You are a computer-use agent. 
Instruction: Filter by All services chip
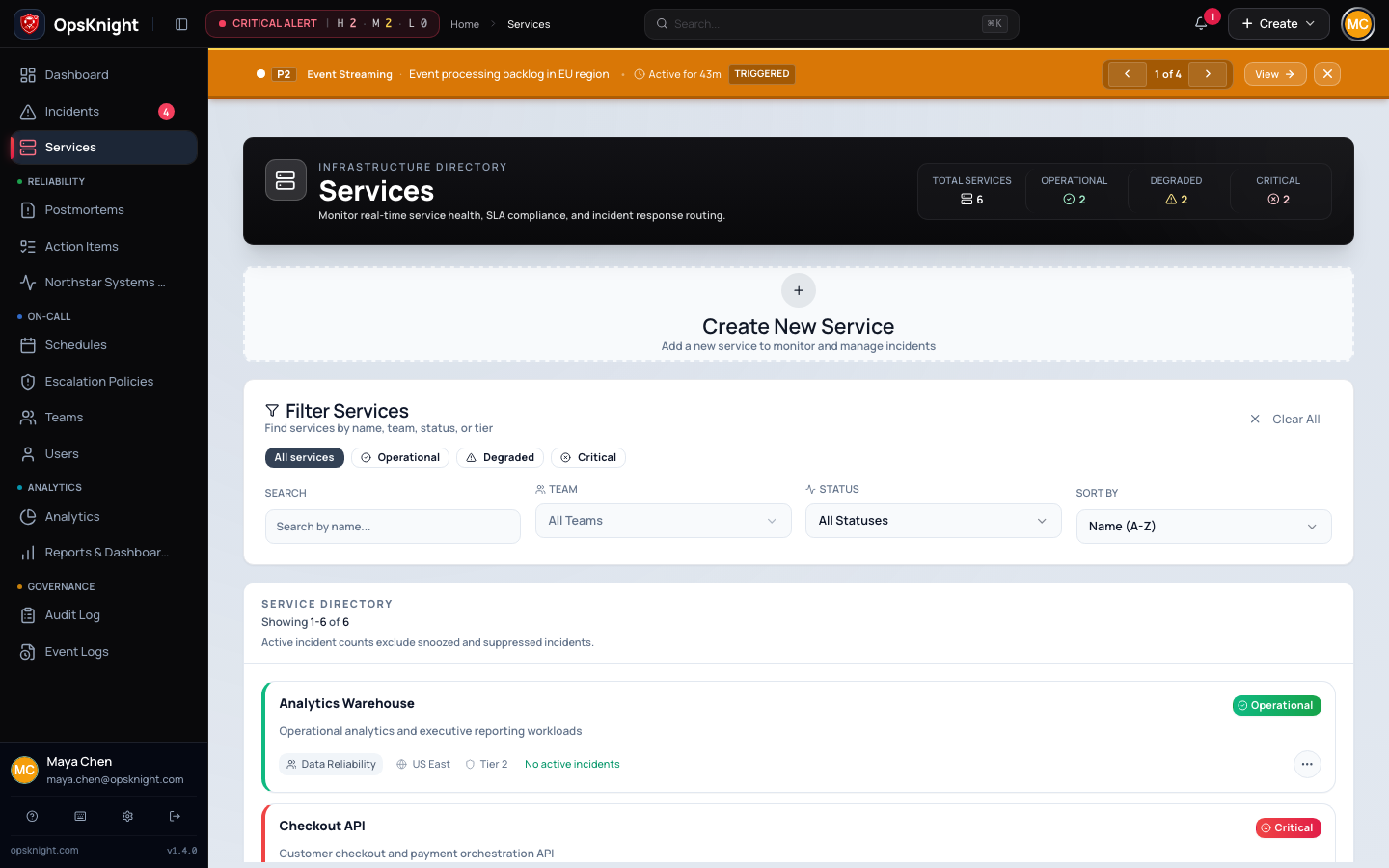(304, 457)
